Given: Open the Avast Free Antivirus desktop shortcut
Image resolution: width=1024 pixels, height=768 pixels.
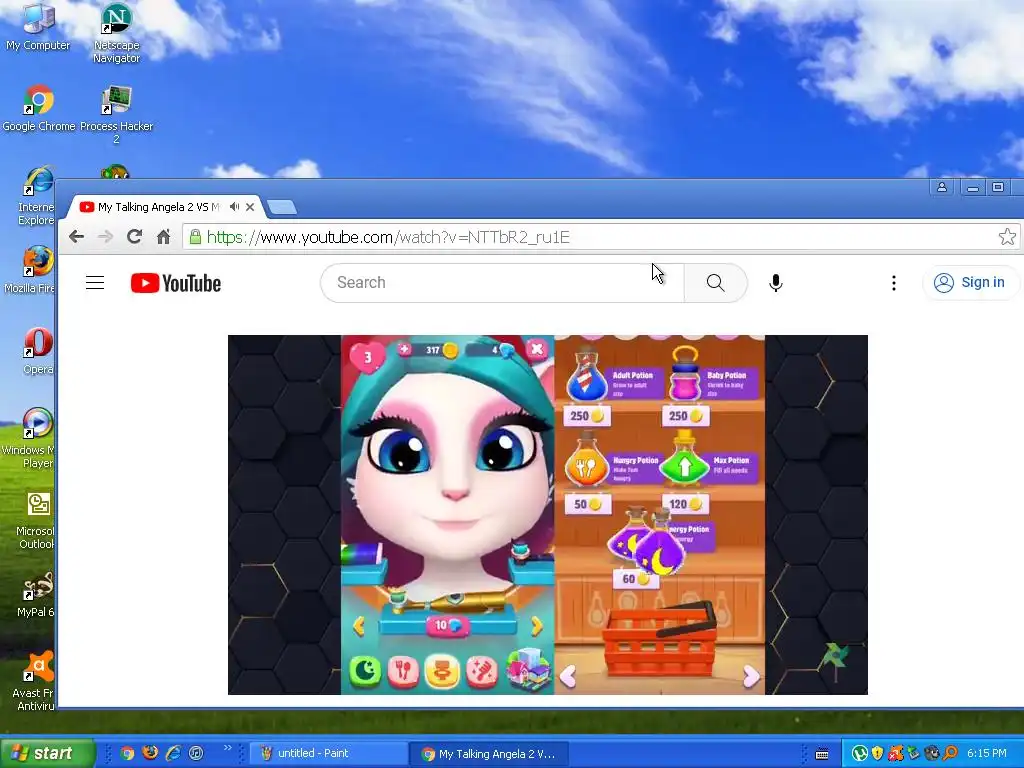Looking at the screenshot, I should (x=34, y=681).
